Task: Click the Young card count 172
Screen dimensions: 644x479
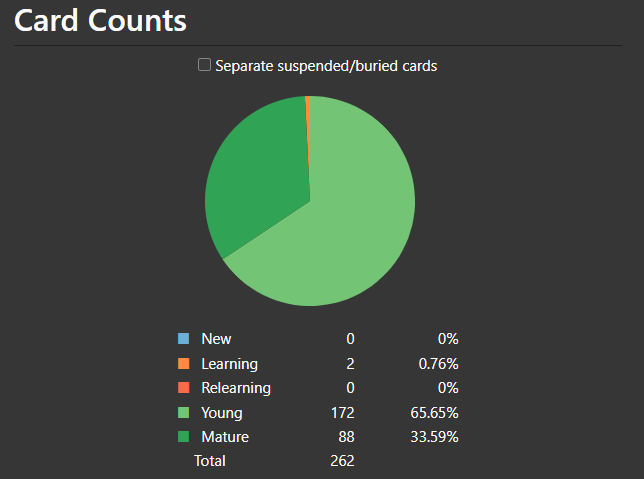Action: tap(342, 412)
